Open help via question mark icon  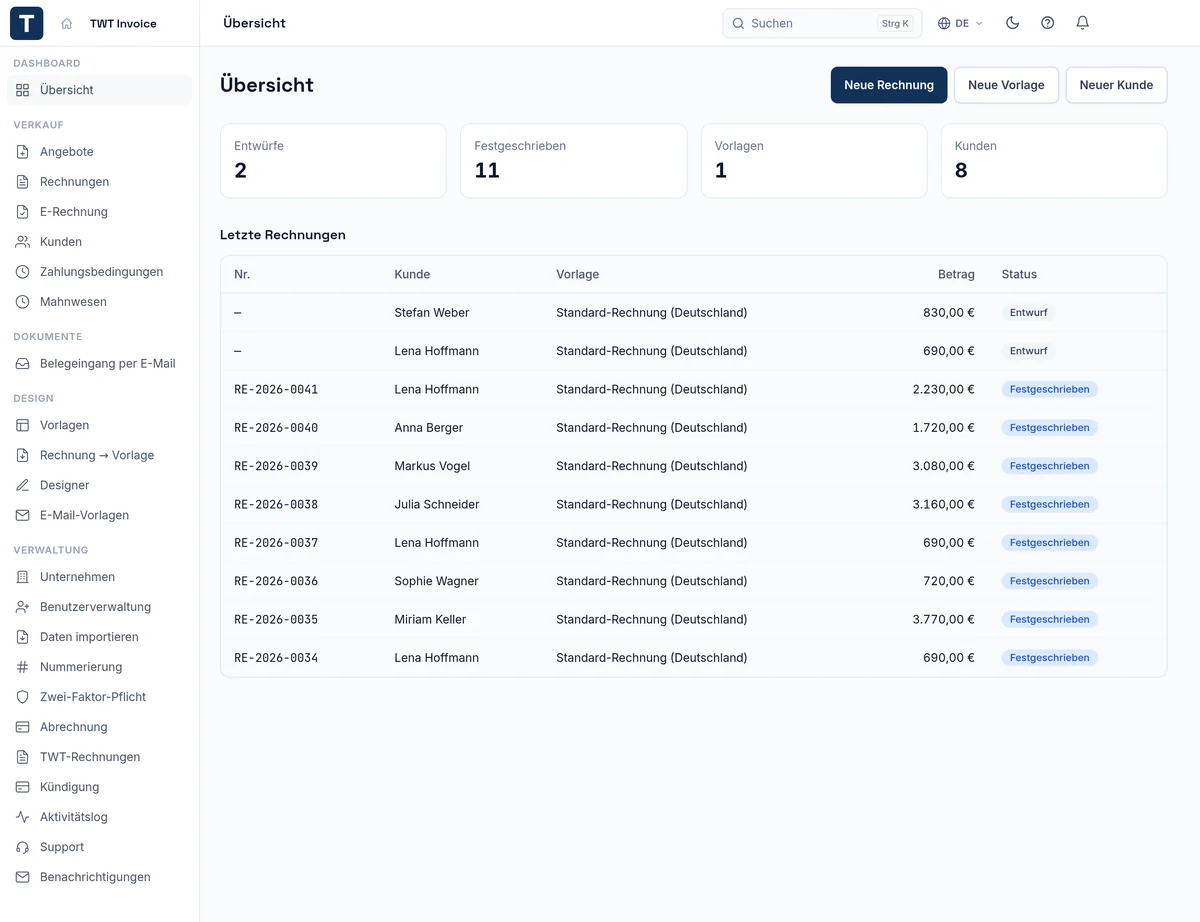(x=1047, y=23)
